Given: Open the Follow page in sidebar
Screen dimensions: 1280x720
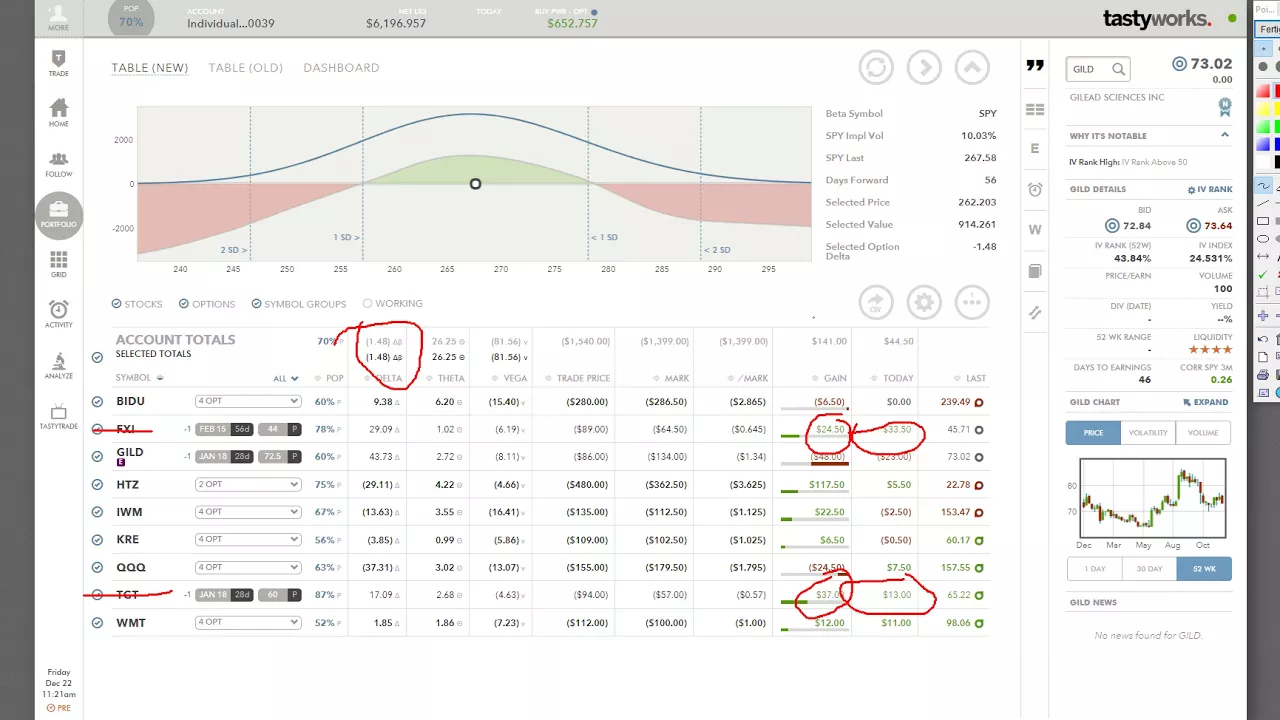Looking at the screenshot, I should pyautogui.click(x=59, y=164).
